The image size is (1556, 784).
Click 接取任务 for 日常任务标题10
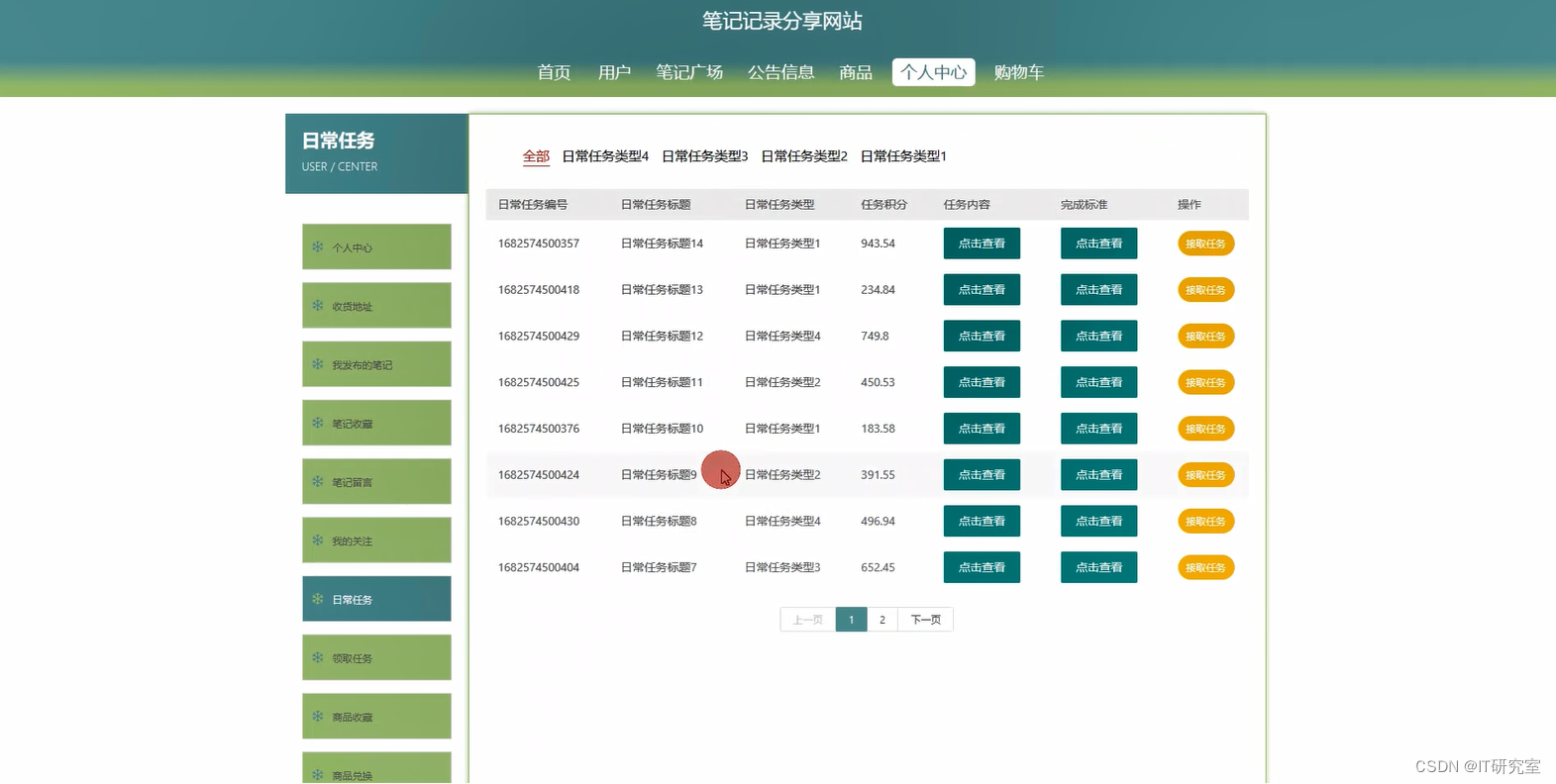pos(1205,429)
